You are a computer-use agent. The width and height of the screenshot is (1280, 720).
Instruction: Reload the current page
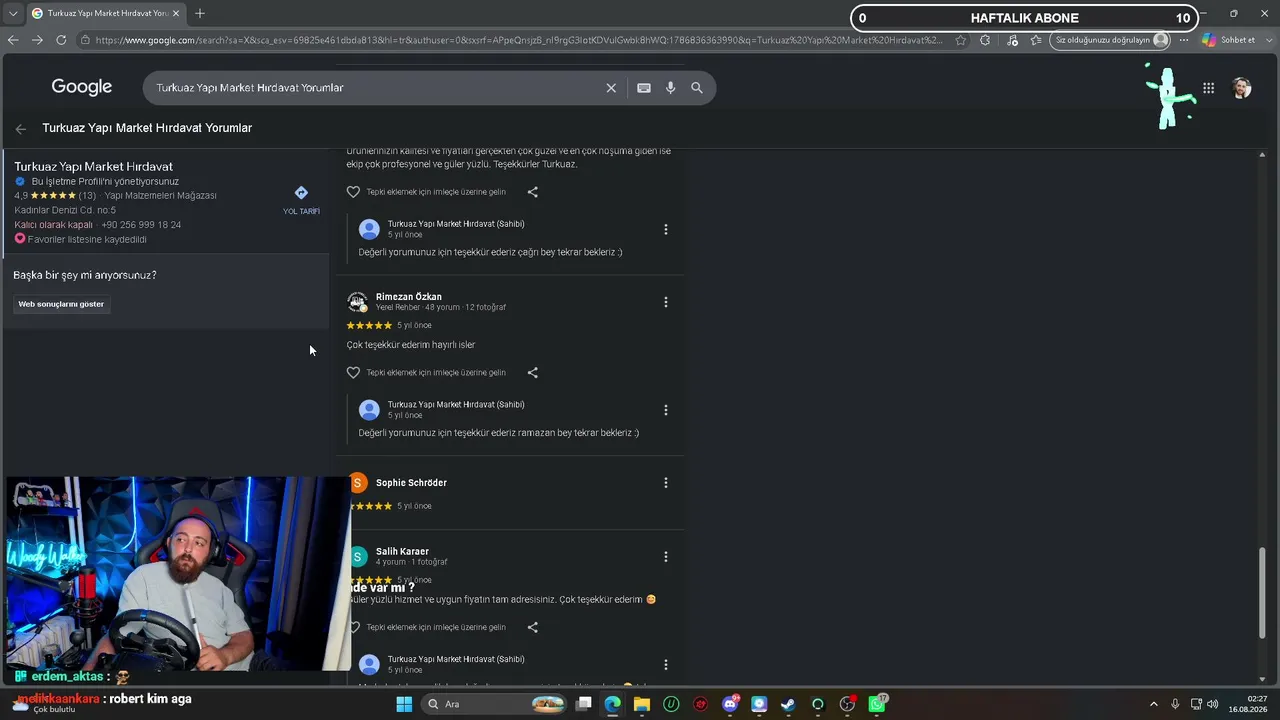point(61,40)
